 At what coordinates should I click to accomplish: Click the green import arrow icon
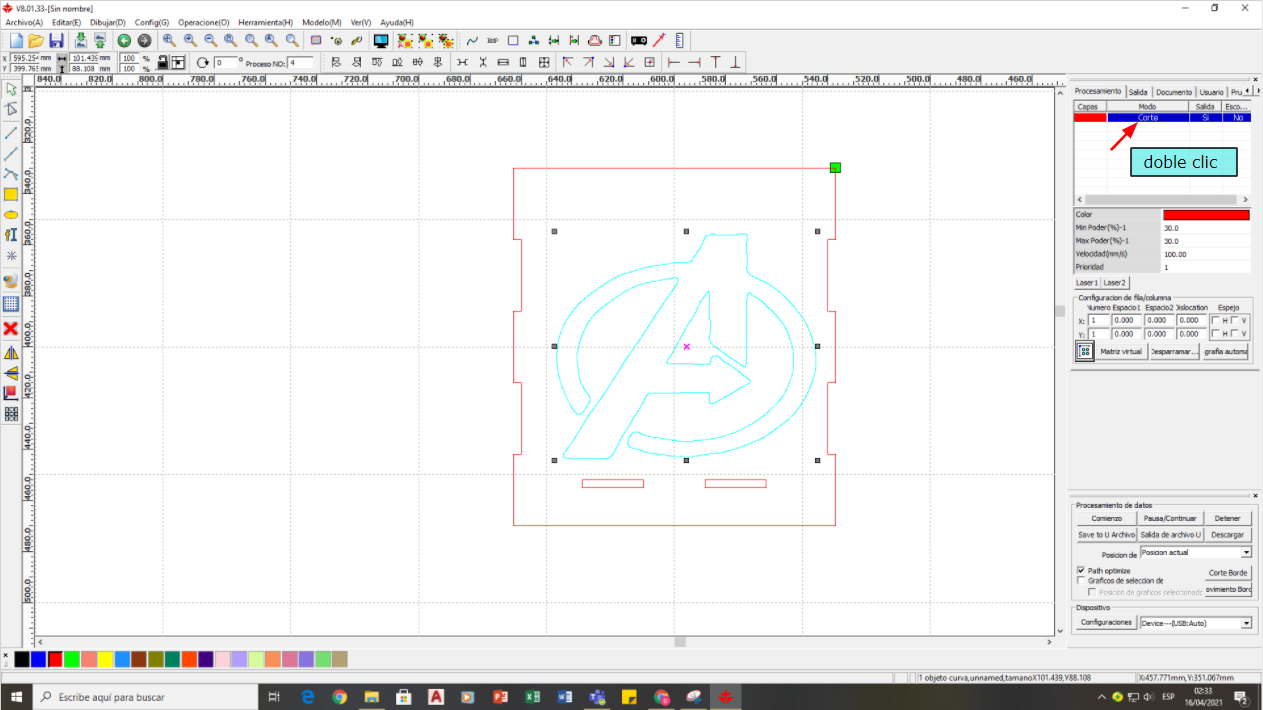(80, 41)
